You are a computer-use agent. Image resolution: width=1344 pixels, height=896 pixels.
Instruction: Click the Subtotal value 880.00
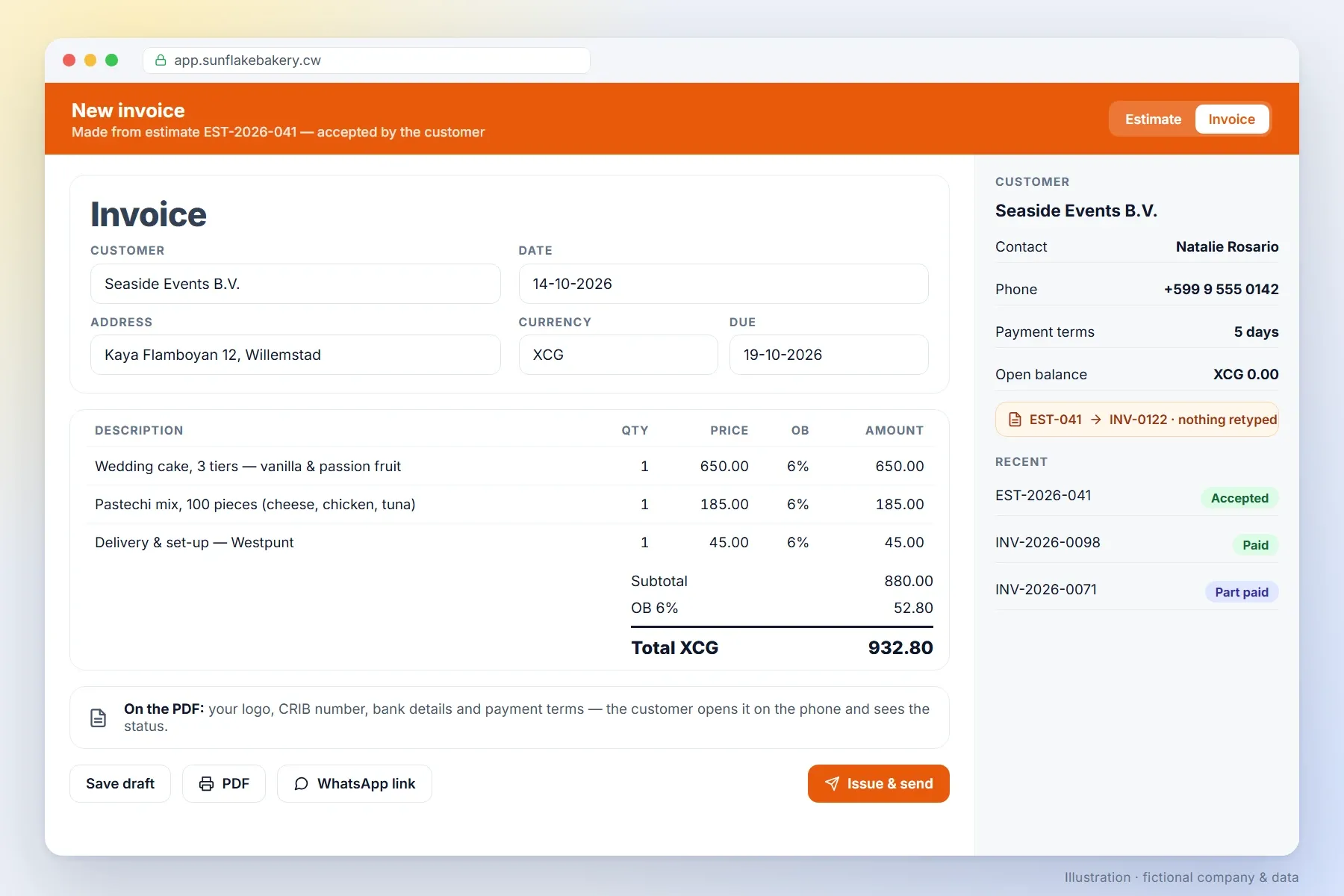coord(909,581)
